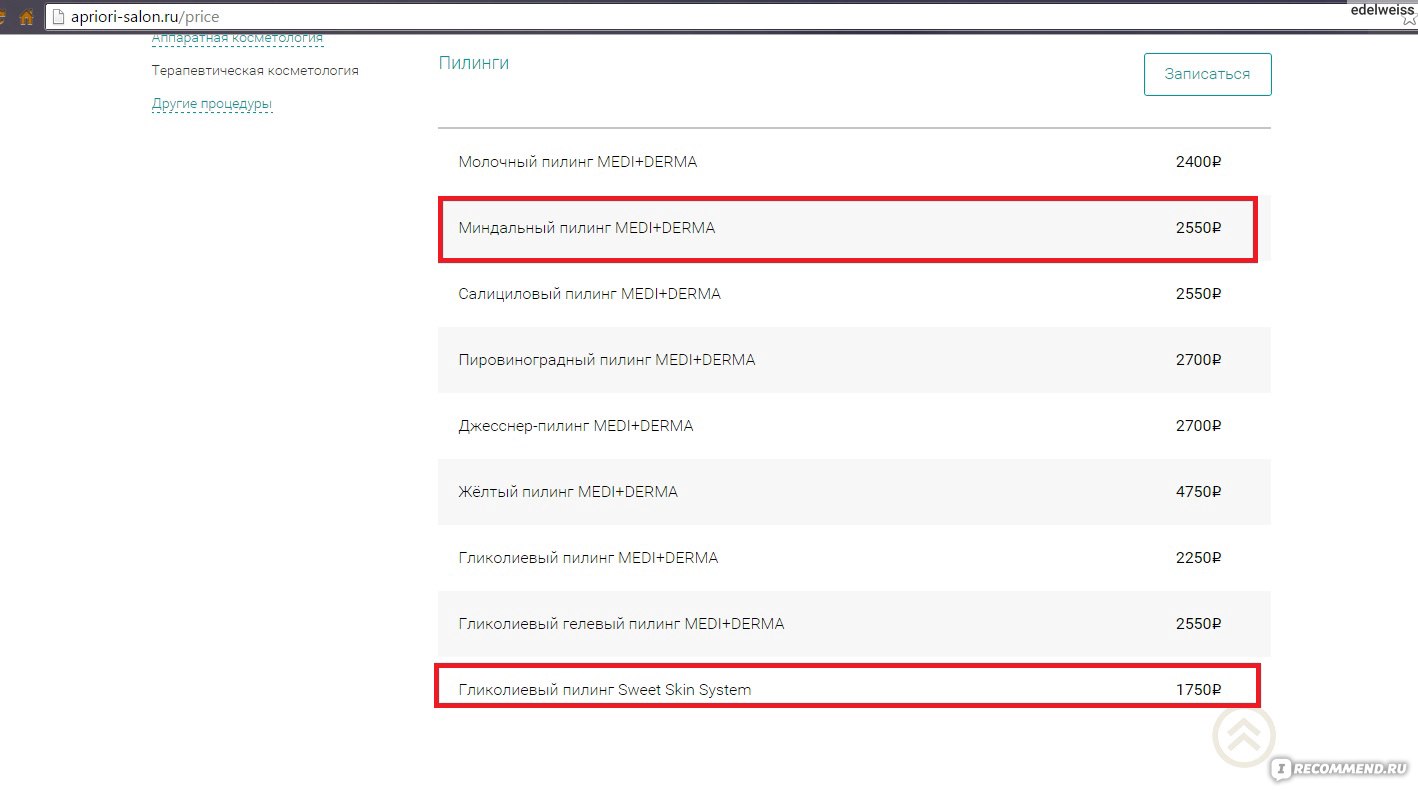Click the 2550₽ price of Миндальный пилинг
Screen dimensions: 1418x790
point(1199,228)
